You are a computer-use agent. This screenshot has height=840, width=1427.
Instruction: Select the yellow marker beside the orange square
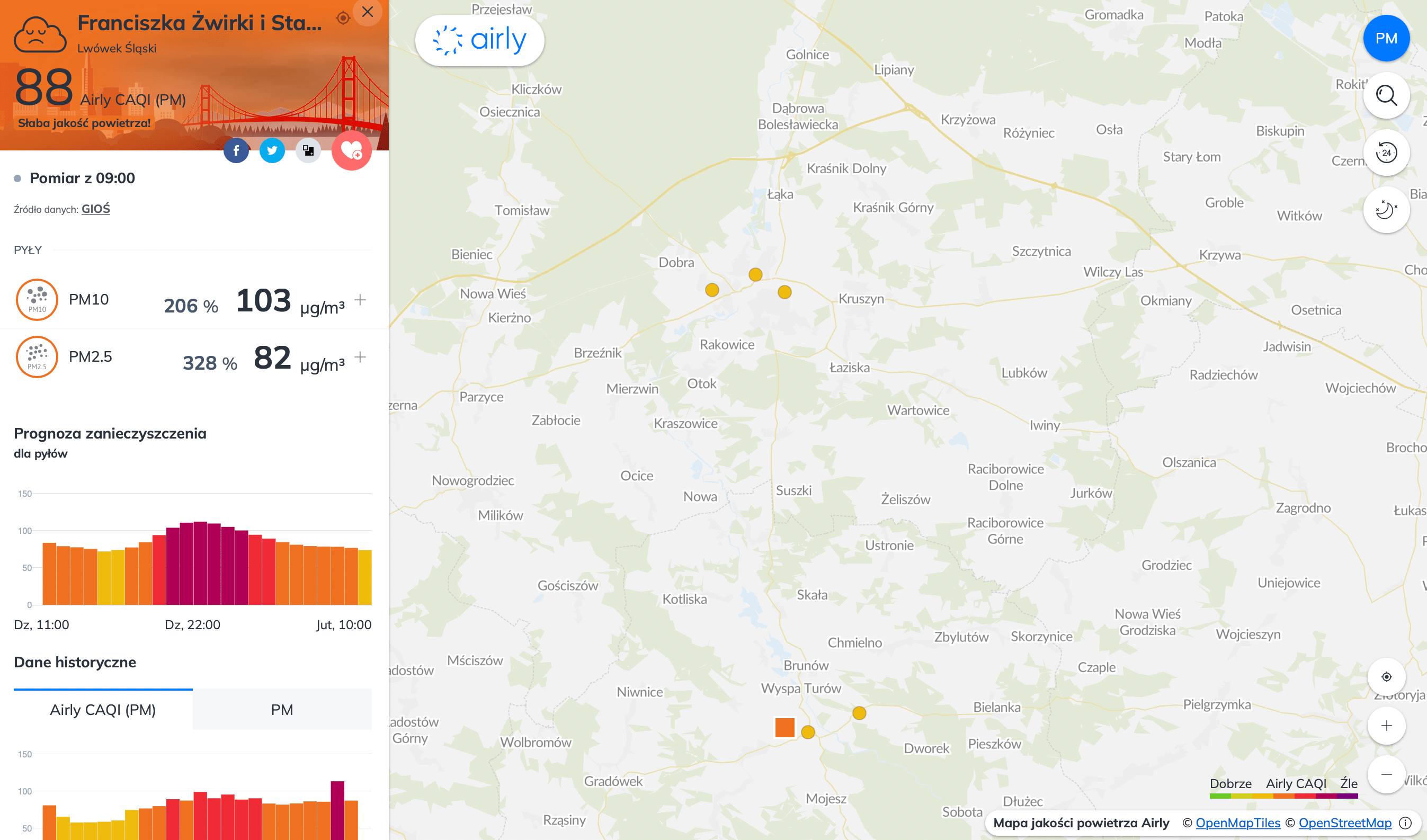808,732
